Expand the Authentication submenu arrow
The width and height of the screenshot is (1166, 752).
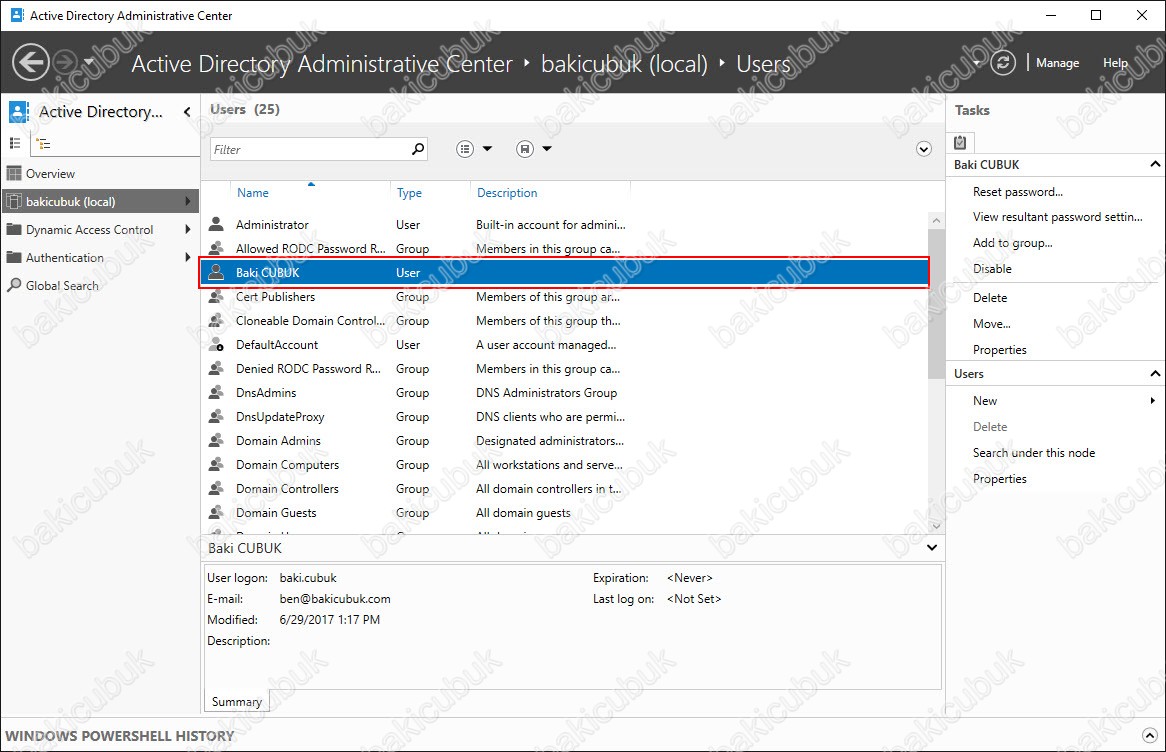tap(187, 257)
